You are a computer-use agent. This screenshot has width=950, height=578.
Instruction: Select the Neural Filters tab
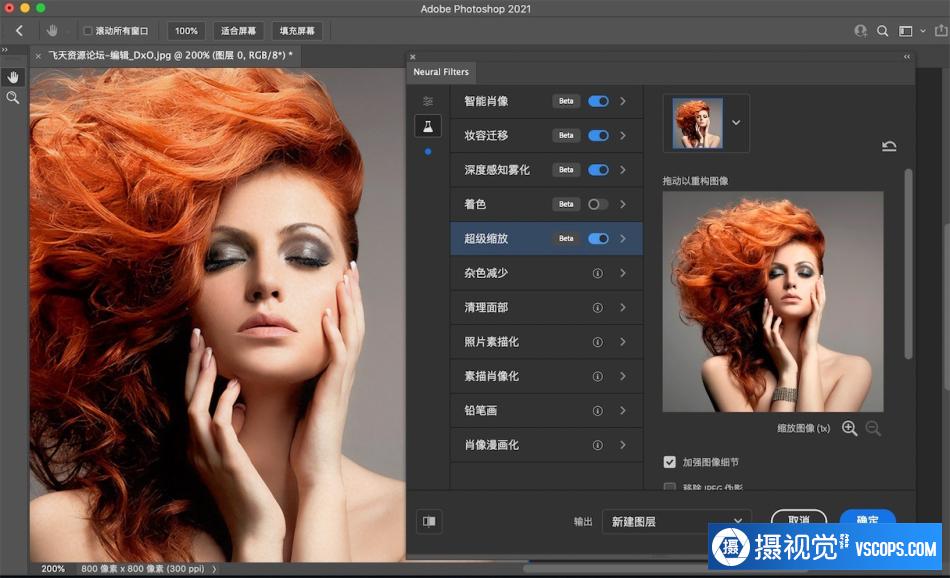441,71
